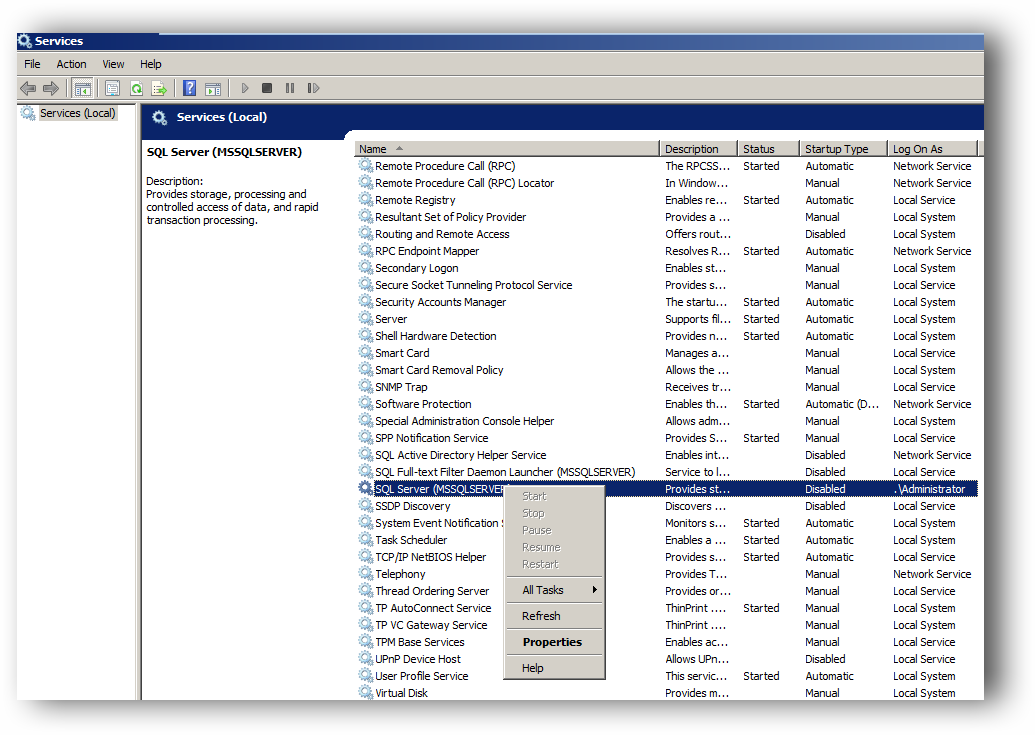Click the gear icon in the Services (Local) header
The image size is (1035, 735).
pos(160,117)
